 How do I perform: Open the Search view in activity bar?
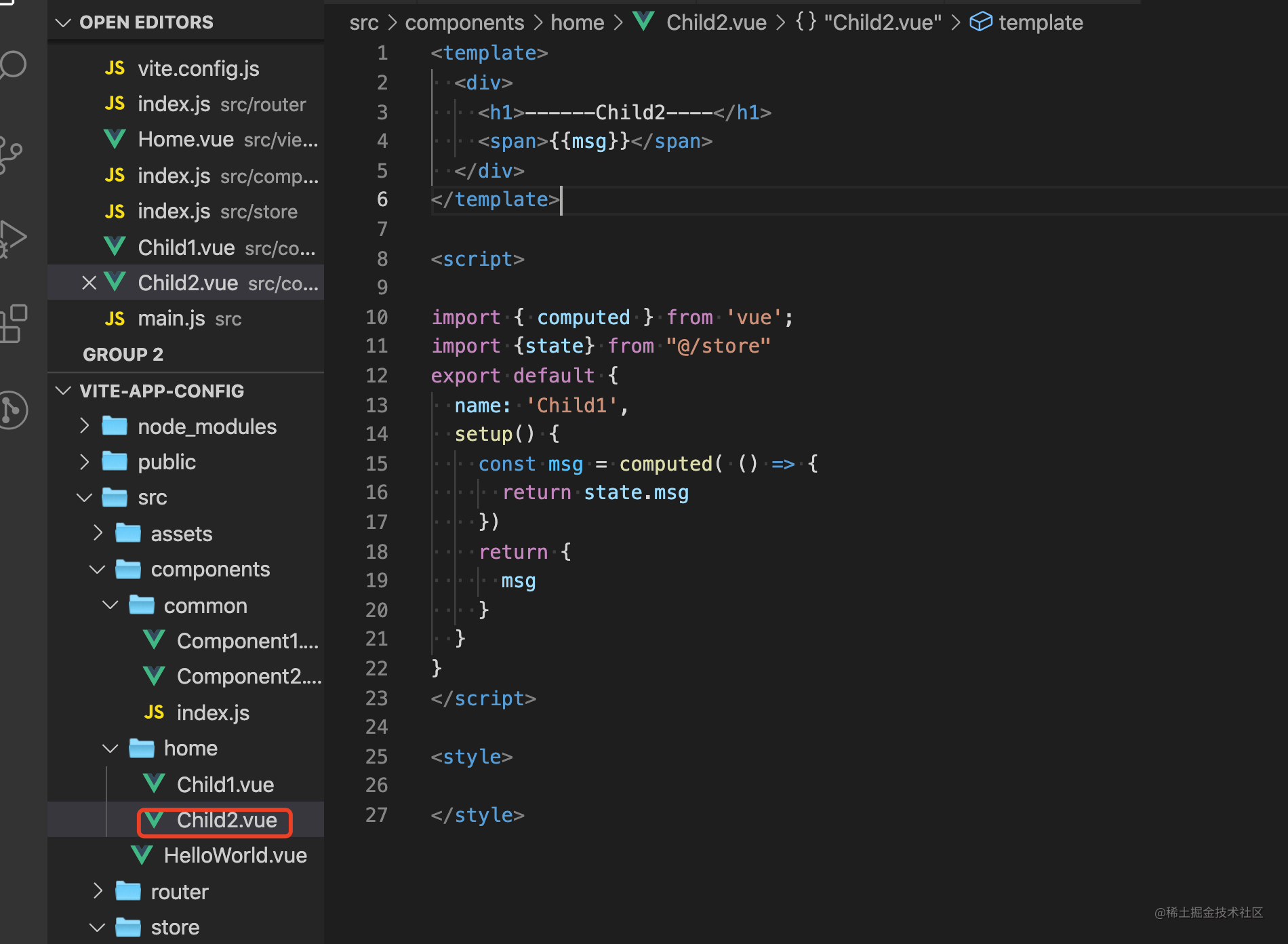12,65
